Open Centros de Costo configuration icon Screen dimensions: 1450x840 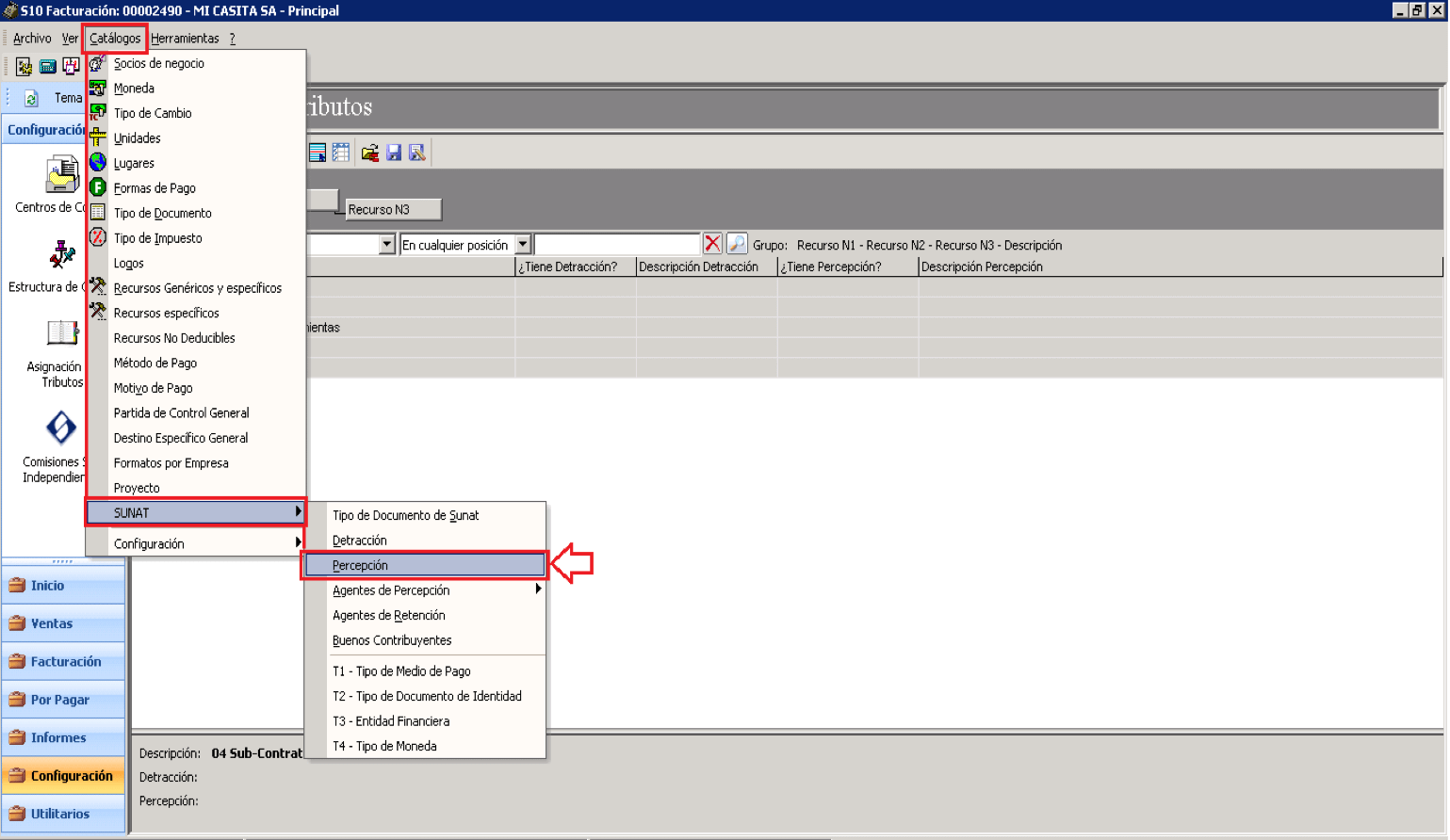tap(62, 175)
